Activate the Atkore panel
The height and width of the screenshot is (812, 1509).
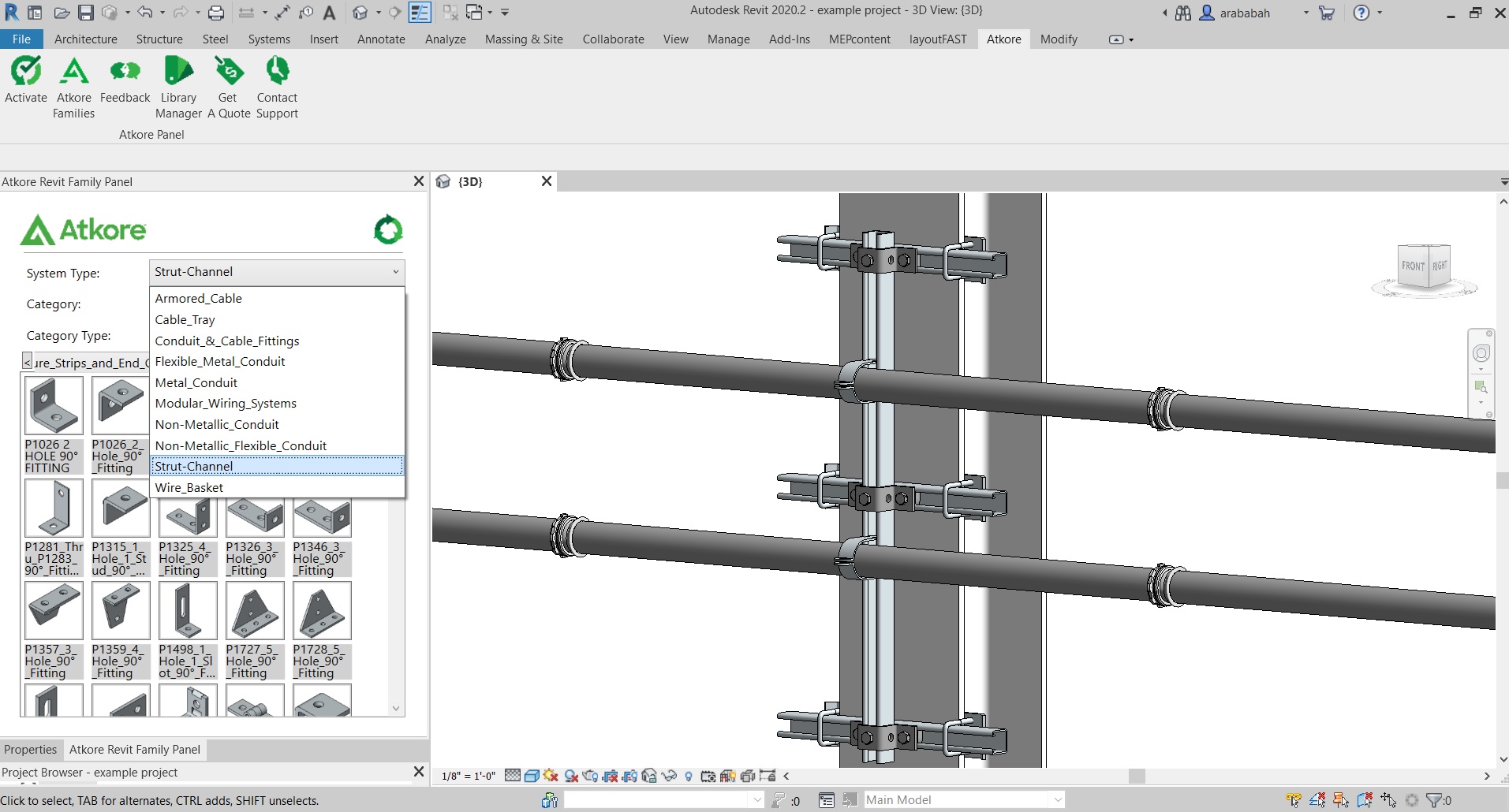(26, 83)
